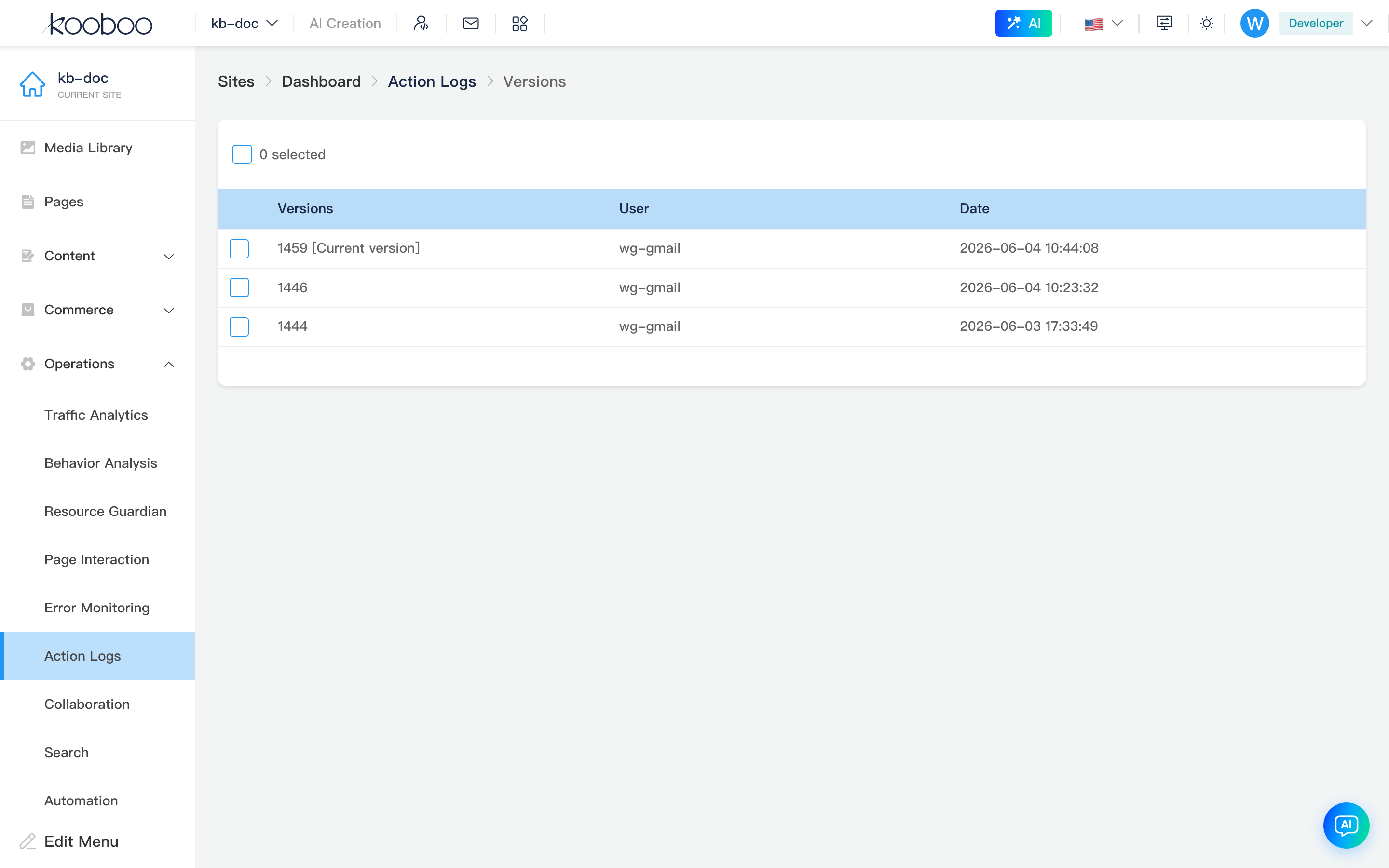The image size is (1389, 868).
Task: Click the Date column header
Action: click(x=974, y=208)
